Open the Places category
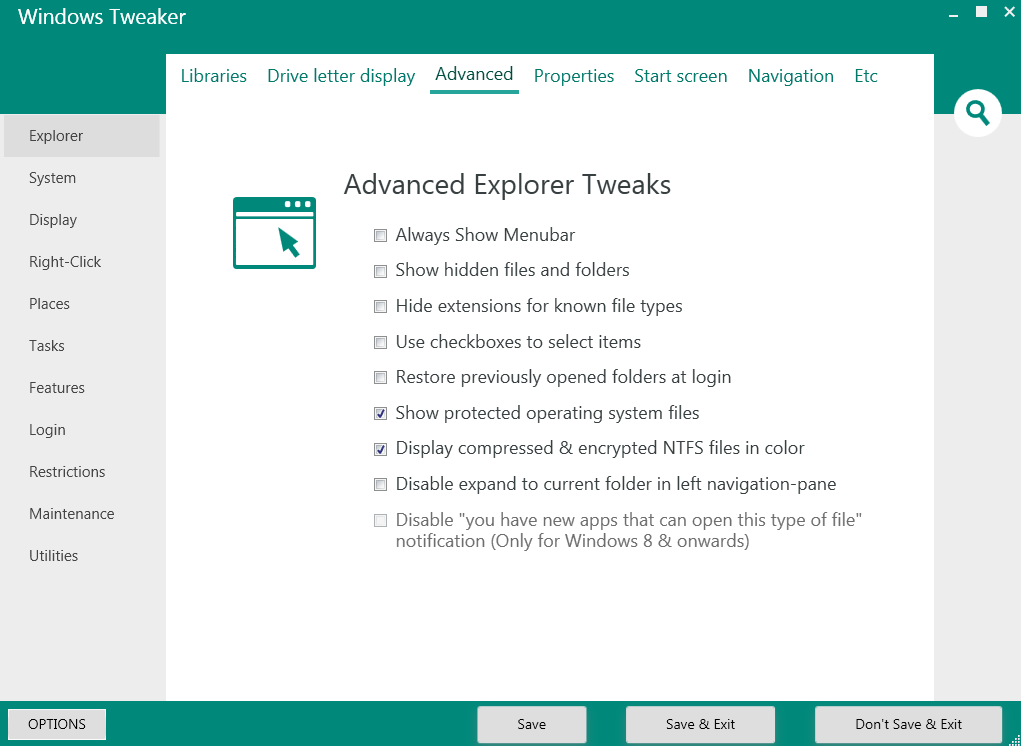1021x746 pixels. tap(81, 303)
